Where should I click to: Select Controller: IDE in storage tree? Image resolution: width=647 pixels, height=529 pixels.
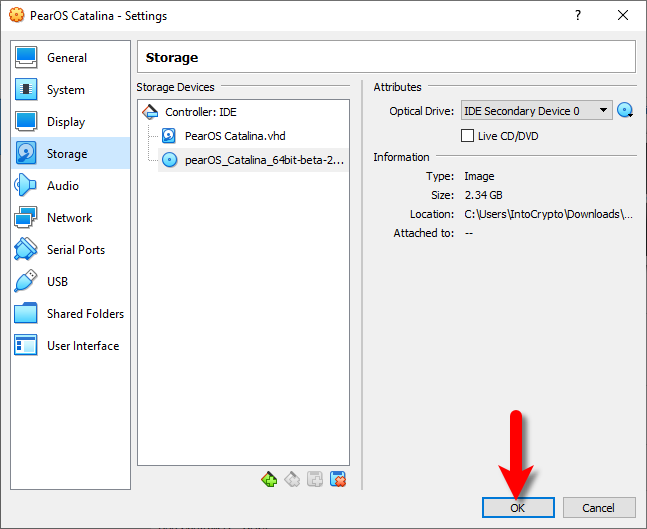(x=243, y=112)
